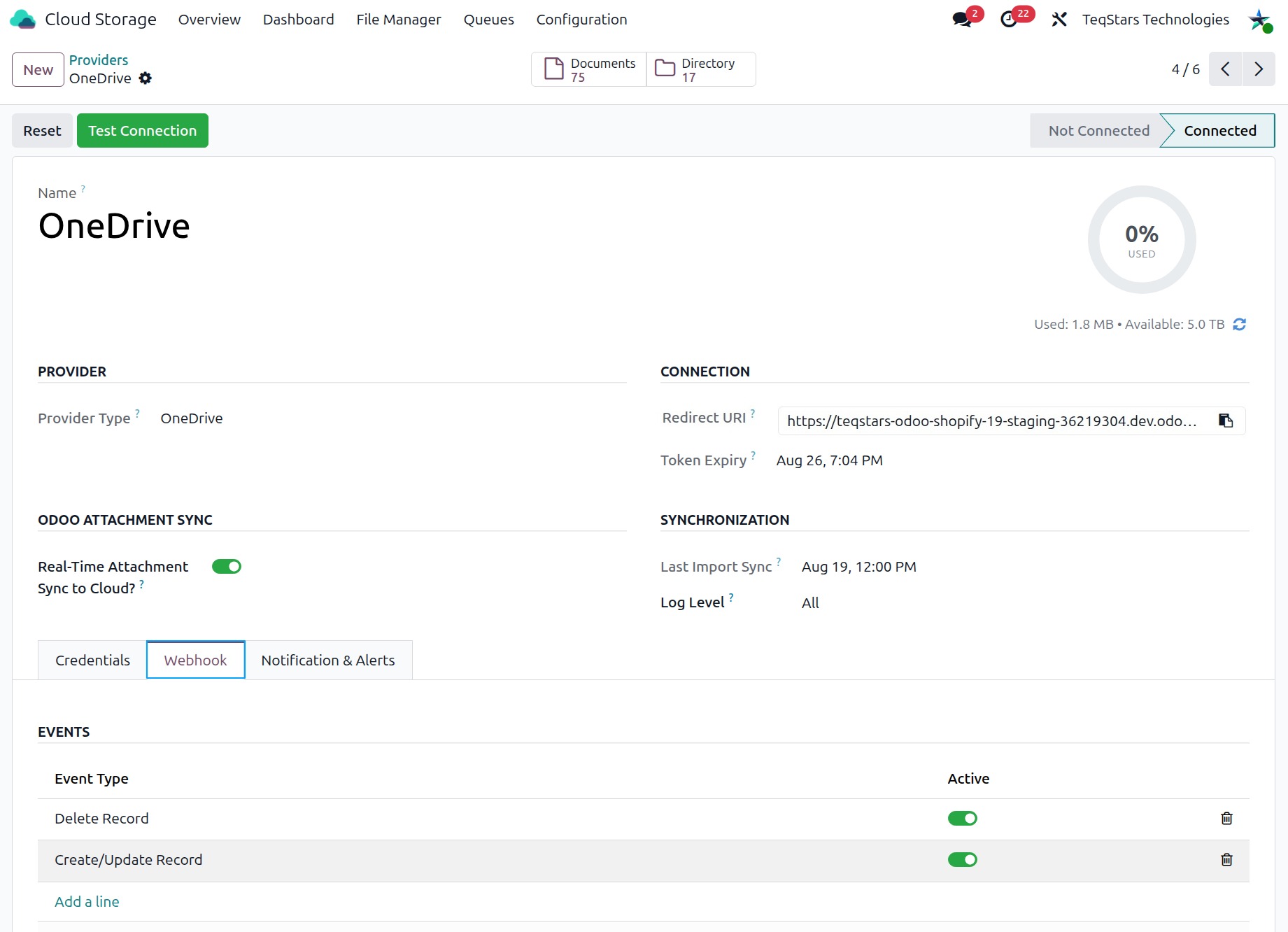Image resolution: width=1288 pixels, height=932 pixels.
Task: Switch to the Notification & Alerts tab
Action: pos(328,661)
